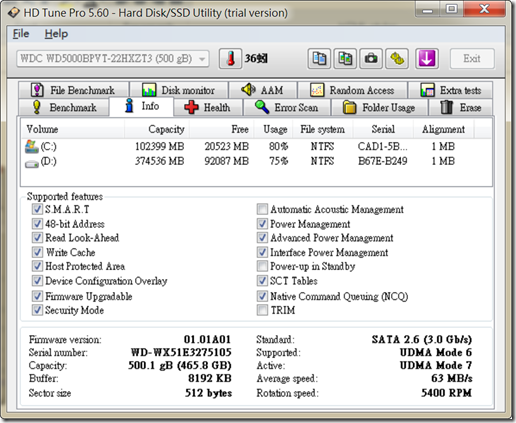Screen dimensions: 516x423
Task: Open the drive selection dropdown
Action: [113, 59]
